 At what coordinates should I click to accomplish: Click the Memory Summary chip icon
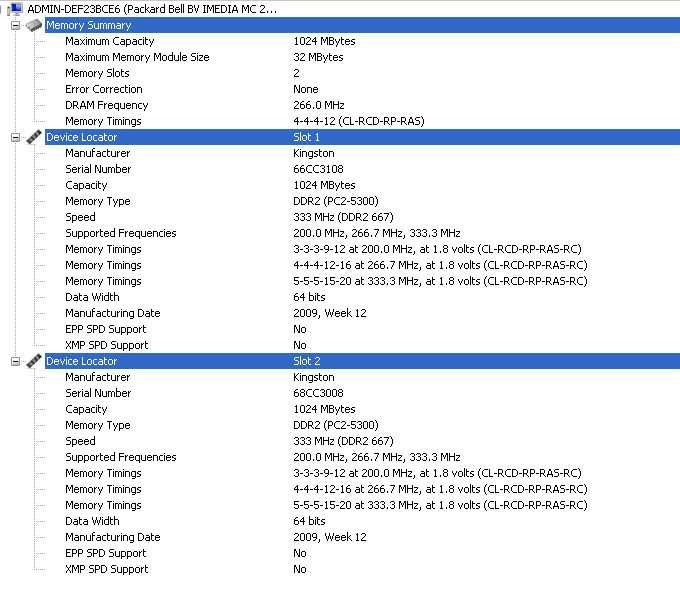(33, 25)
